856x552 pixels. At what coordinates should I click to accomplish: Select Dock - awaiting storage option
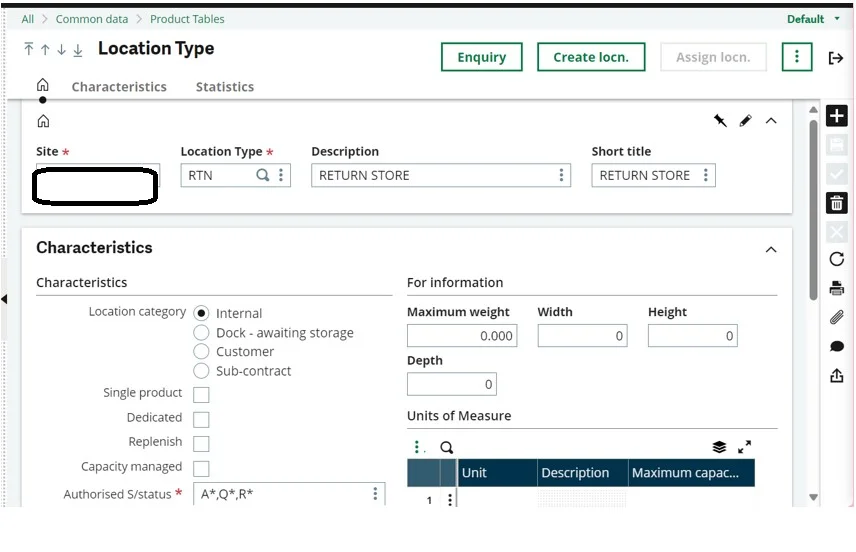[201, 333]
